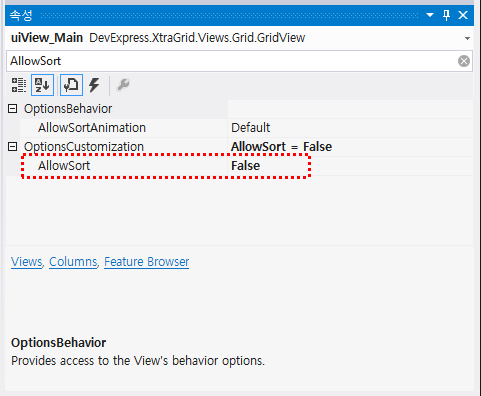This screenshot has height=396, width=481.
Task: Collapse the OptionsBehavior category
Action: (x=13, y=109)
